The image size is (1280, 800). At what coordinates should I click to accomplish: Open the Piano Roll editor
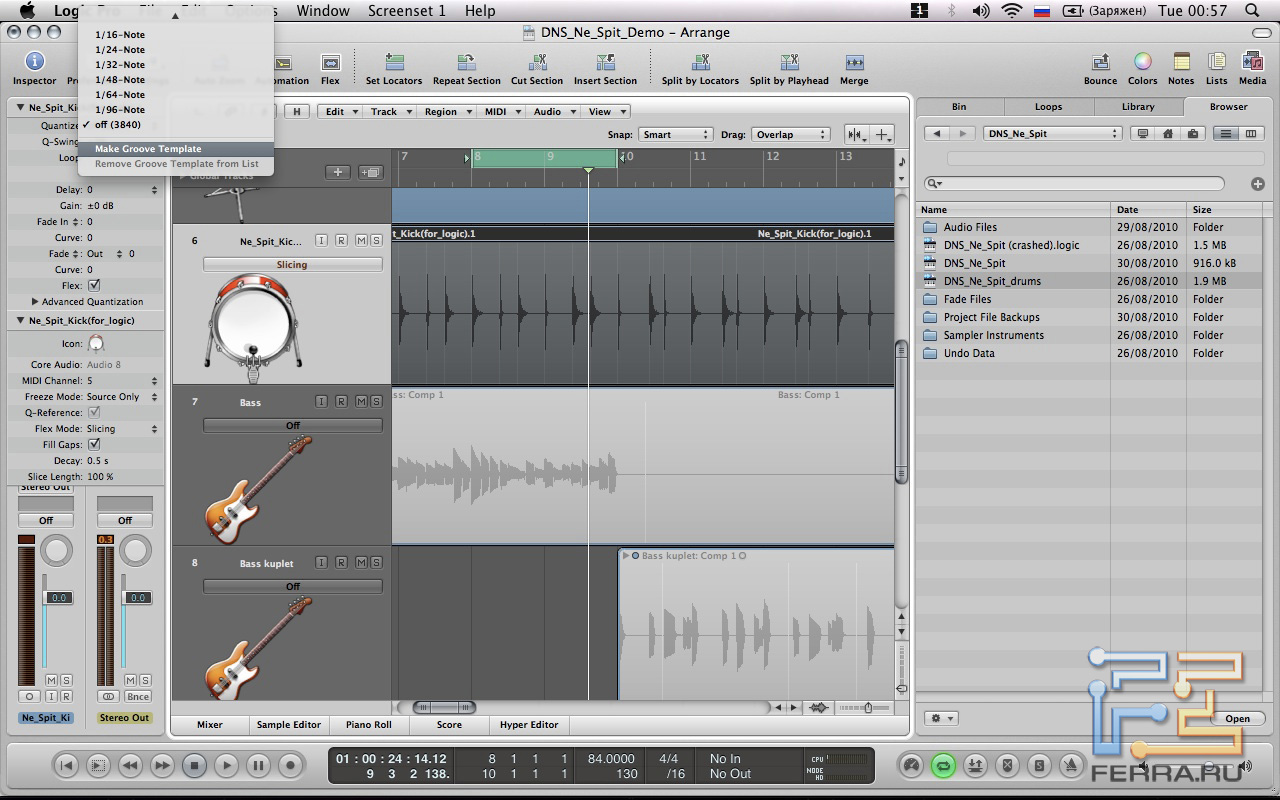(368, 725)
